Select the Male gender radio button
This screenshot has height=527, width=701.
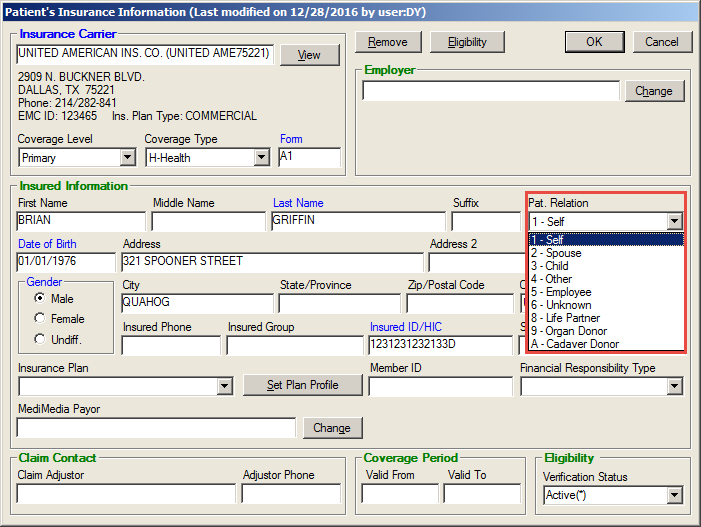tap(40, 298)
